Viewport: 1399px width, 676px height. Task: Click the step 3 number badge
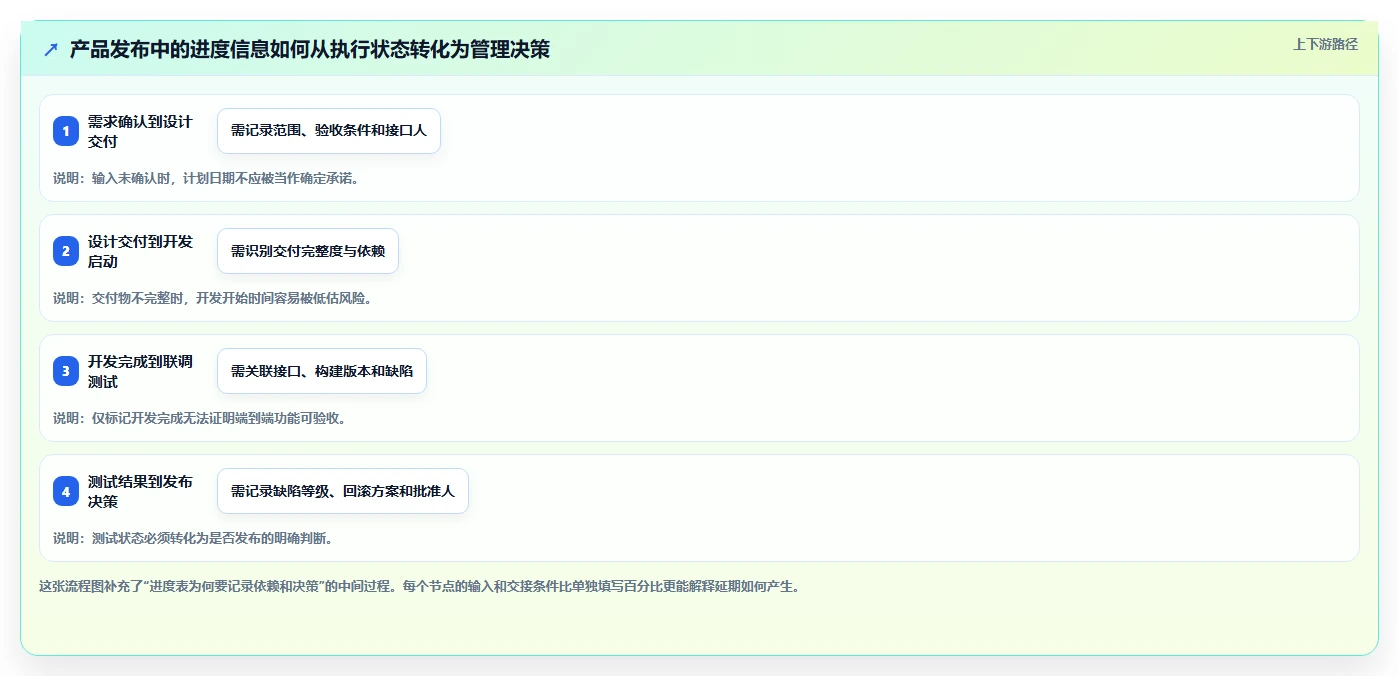(x=66, y=371)
